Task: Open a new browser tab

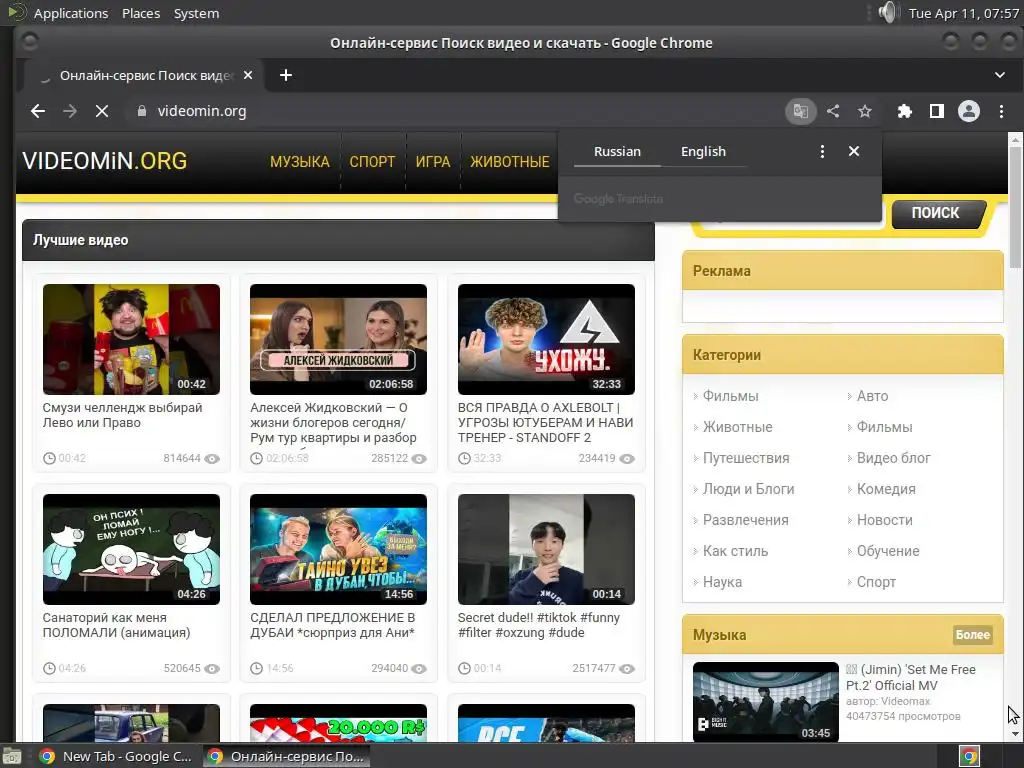Action: (x=285, y=75)
